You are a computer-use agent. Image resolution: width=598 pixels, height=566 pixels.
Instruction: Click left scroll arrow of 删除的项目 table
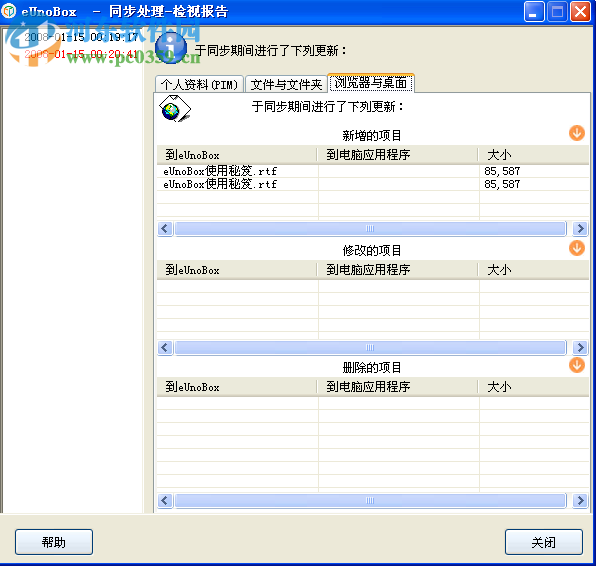pos(165,500)
